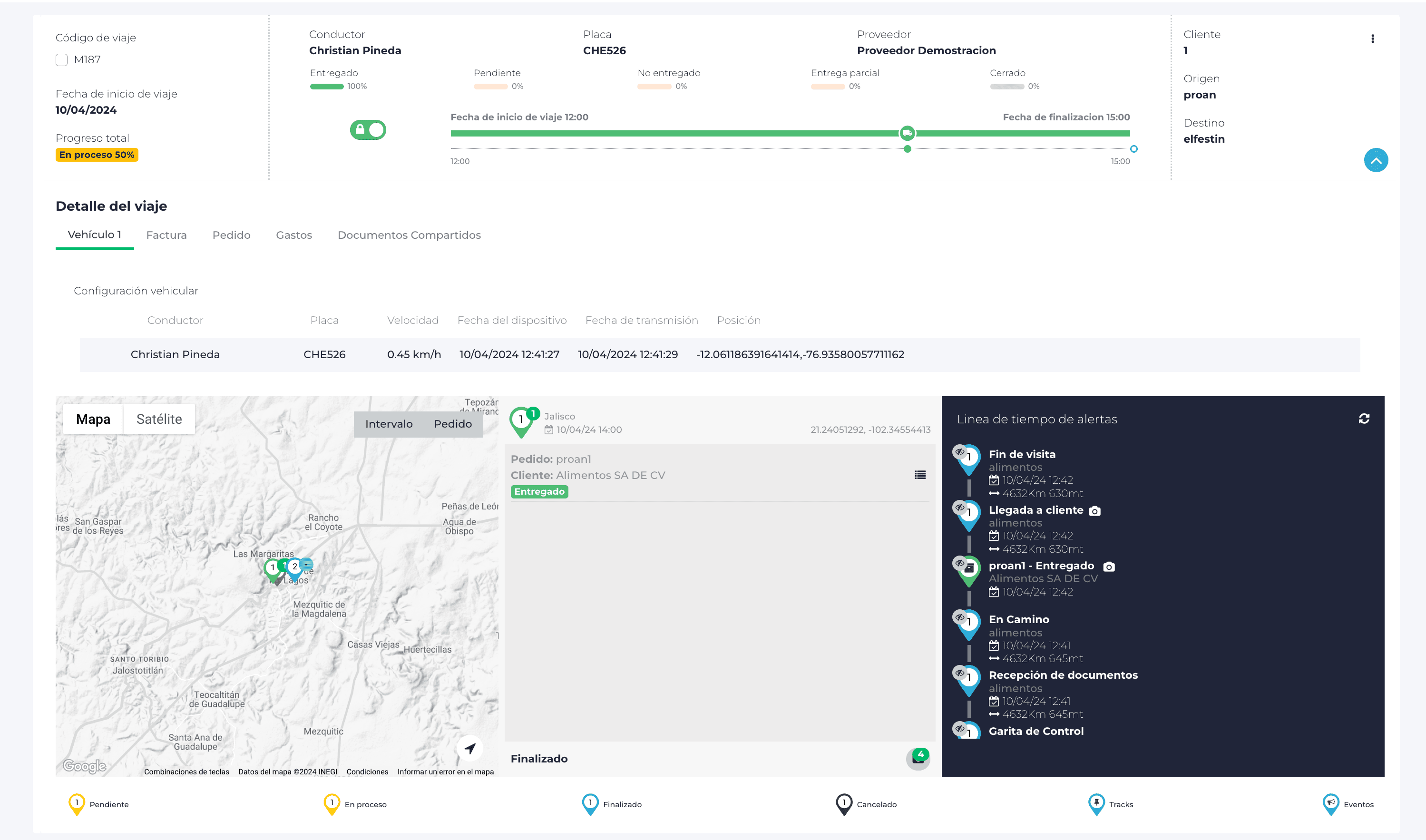Image resolution: width=1426 pixels, height=840 pixels.
Task: Click Informar un error en el mapa link
Action: point(445,772)
